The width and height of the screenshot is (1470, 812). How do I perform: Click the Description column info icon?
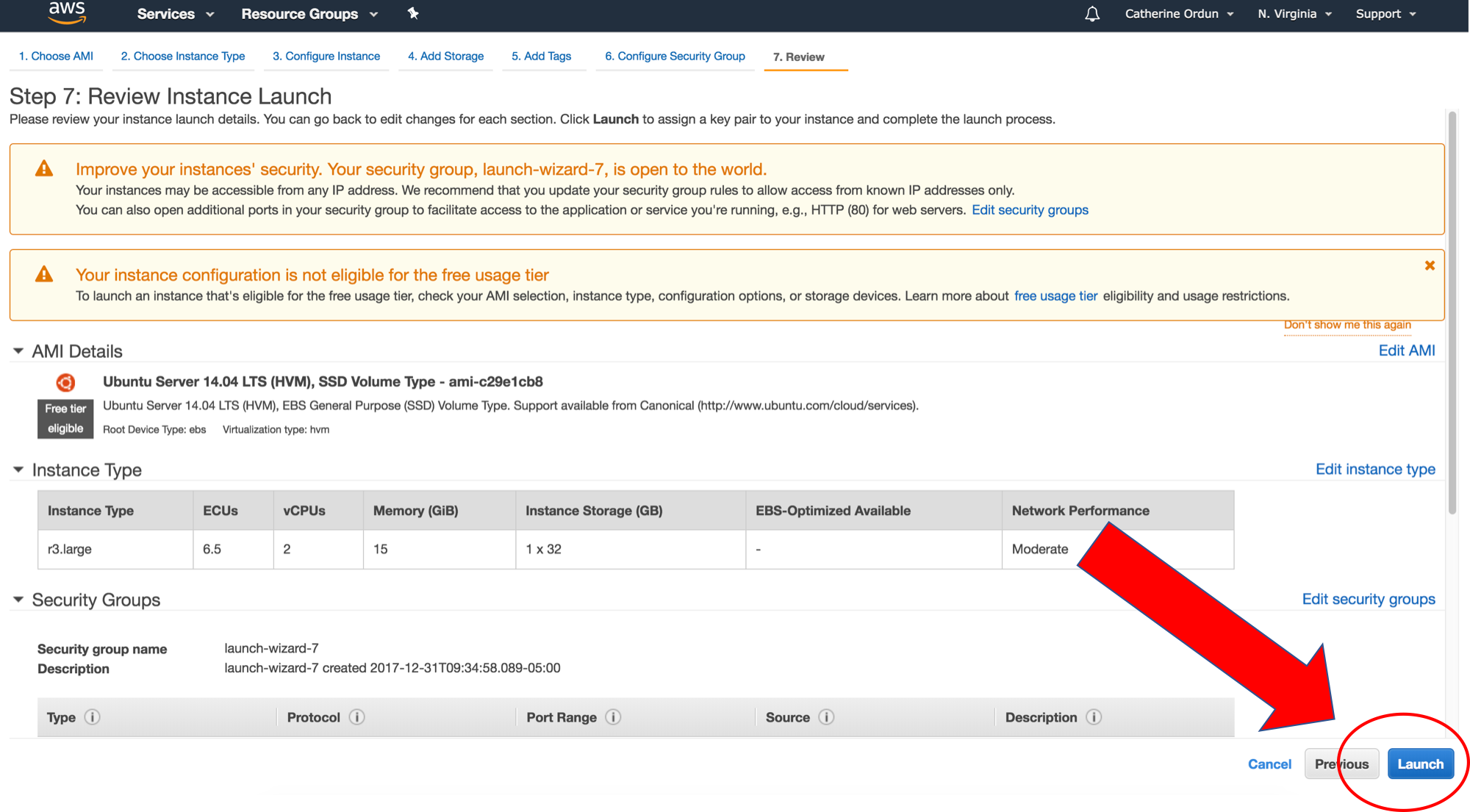tap(1094, 717)
